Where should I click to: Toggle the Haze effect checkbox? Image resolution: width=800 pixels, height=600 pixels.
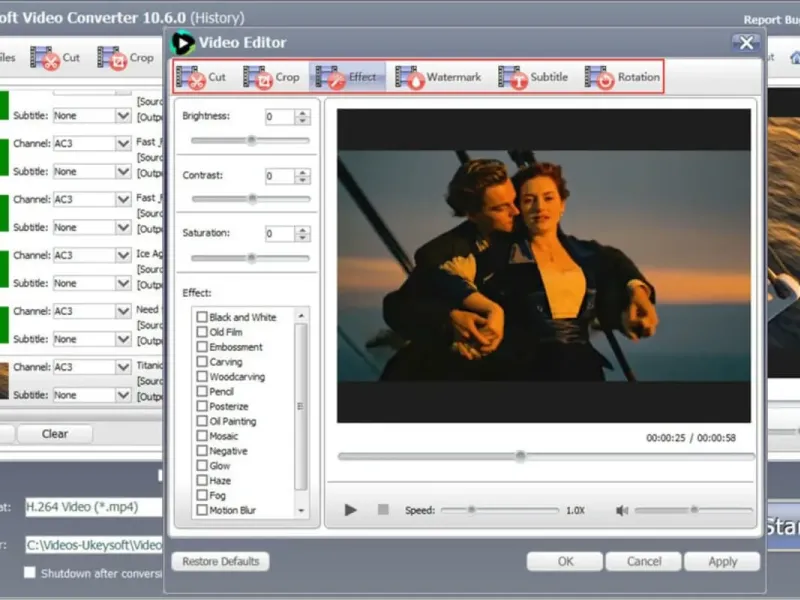point(202,480)
